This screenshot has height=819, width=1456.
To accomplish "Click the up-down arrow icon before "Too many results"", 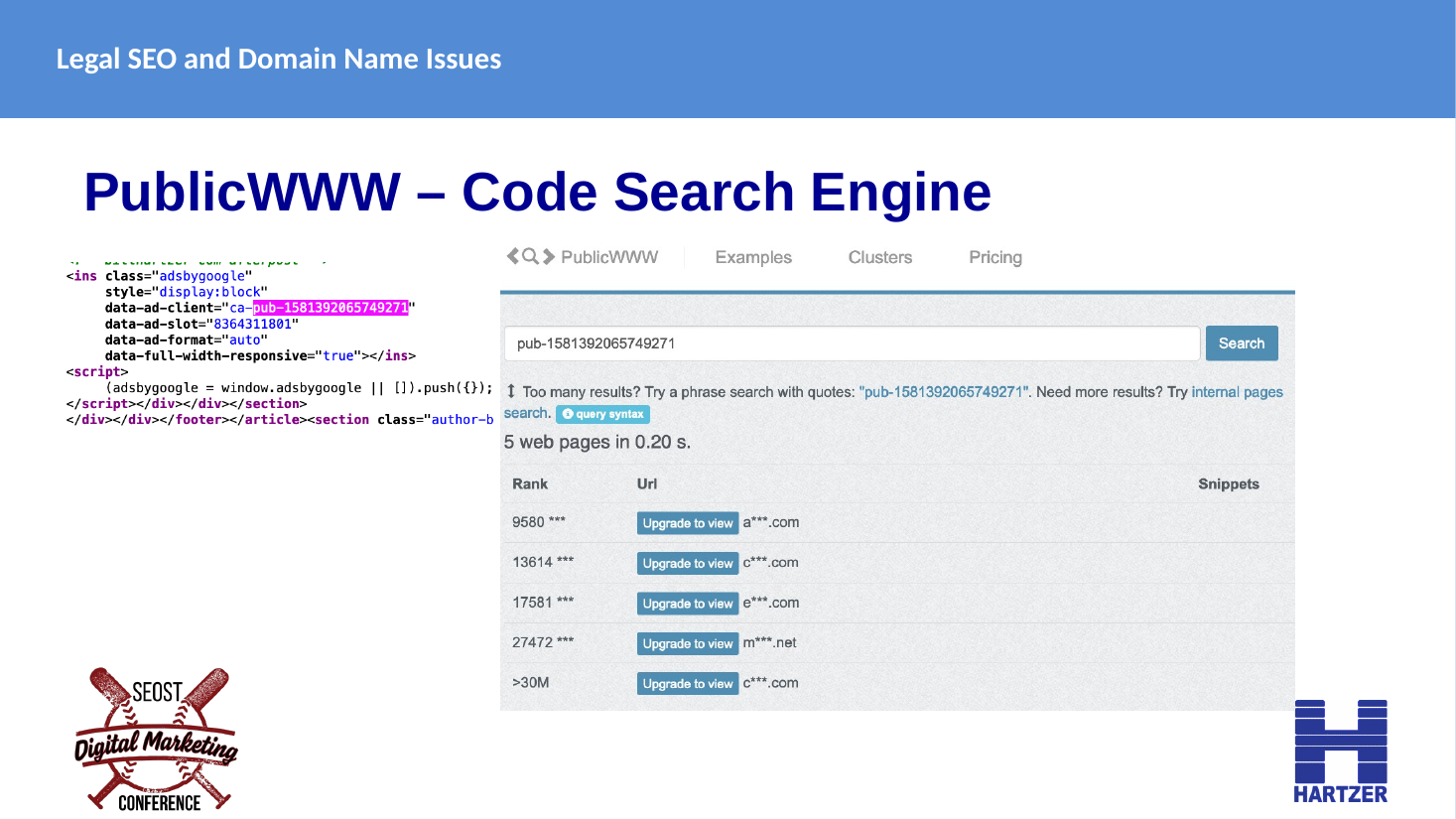I will [511, 392].
